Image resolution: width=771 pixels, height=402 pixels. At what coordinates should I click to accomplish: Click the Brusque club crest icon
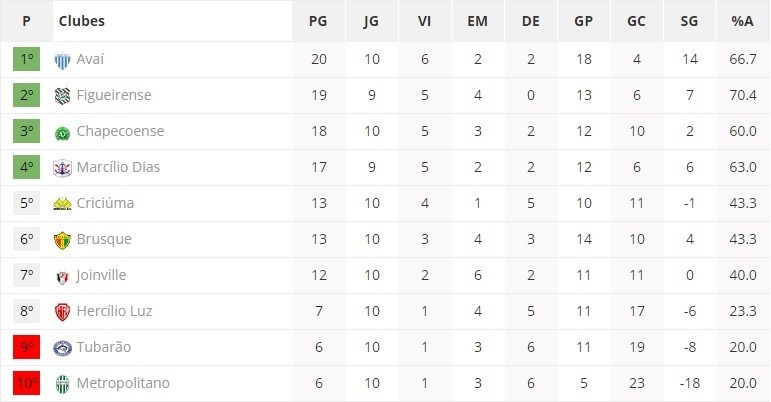click(x=62, y=240)
